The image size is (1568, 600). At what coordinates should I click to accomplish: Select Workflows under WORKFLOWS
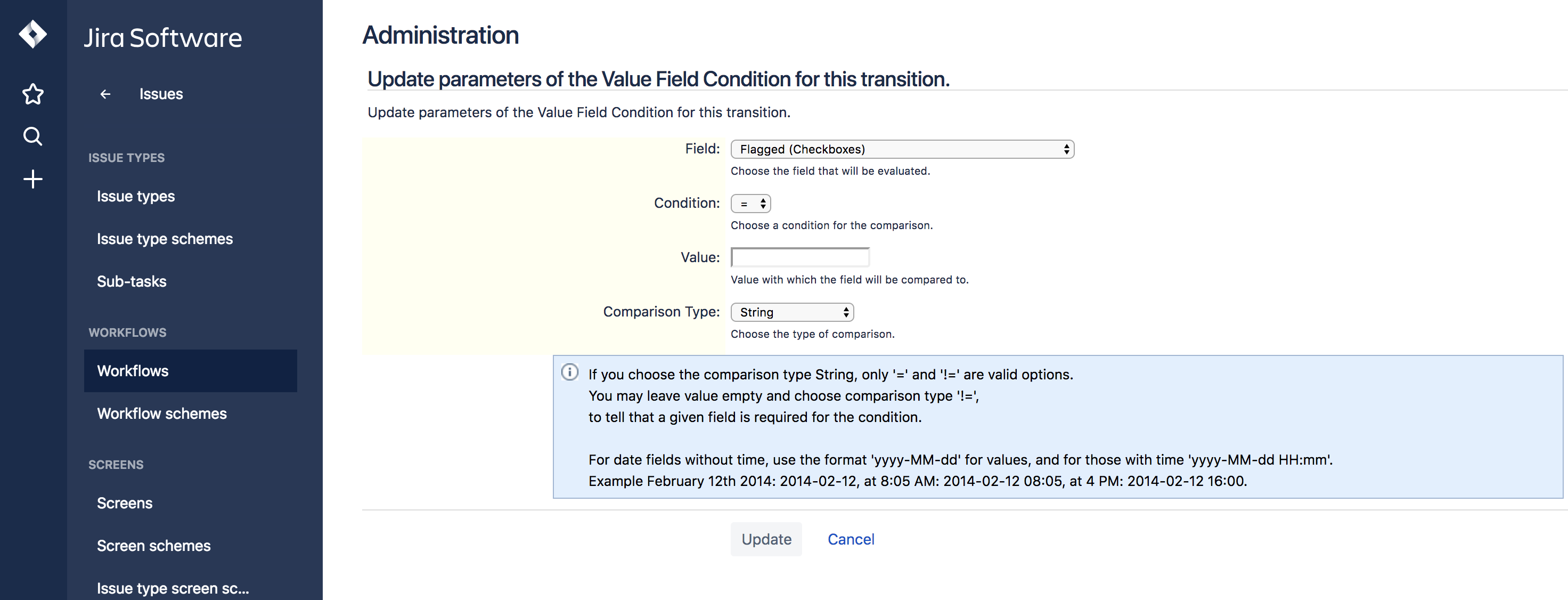[x=133, y=371]
